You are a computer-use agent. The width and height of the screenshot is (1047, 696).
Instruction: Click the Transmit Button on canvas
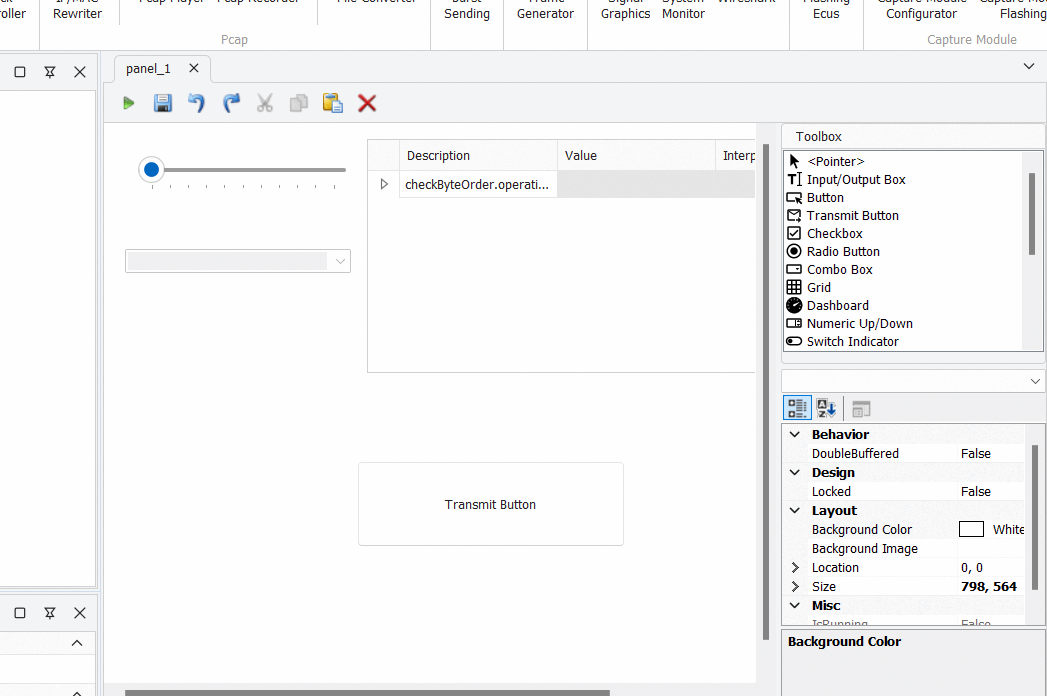(491, 504)
